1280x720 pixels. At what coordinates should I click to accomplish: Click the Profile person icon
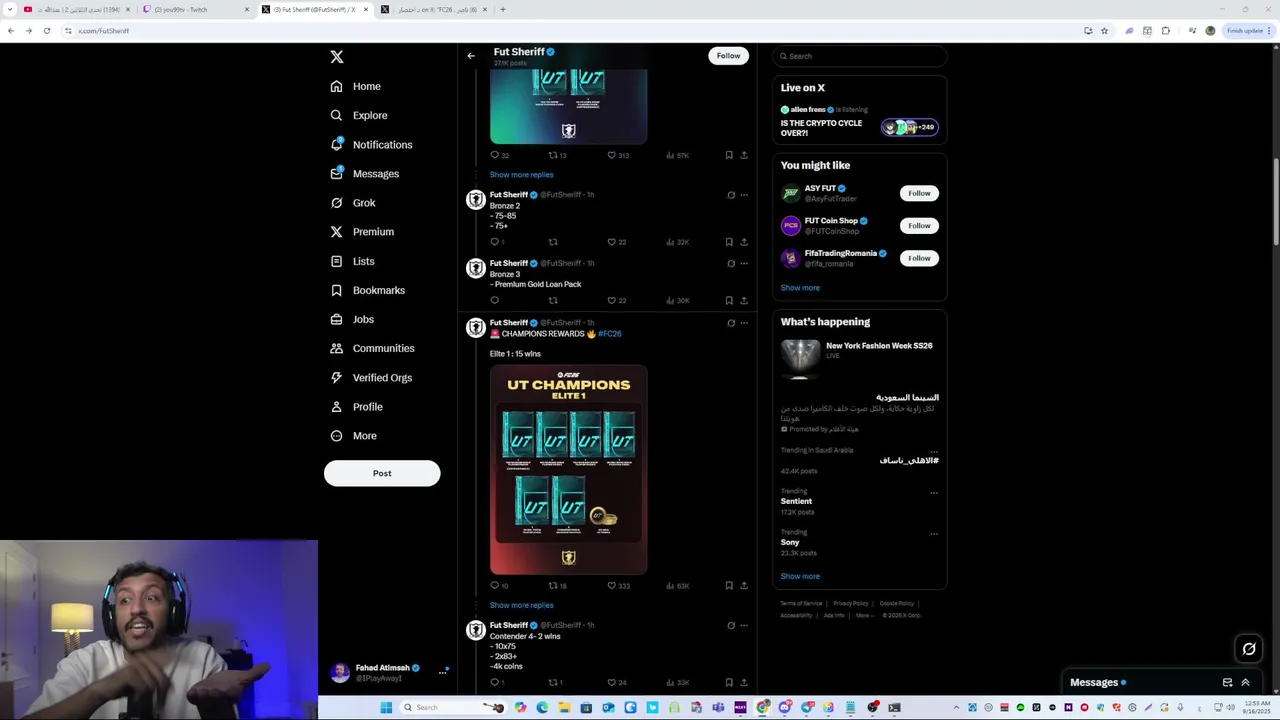pos(337,407)
